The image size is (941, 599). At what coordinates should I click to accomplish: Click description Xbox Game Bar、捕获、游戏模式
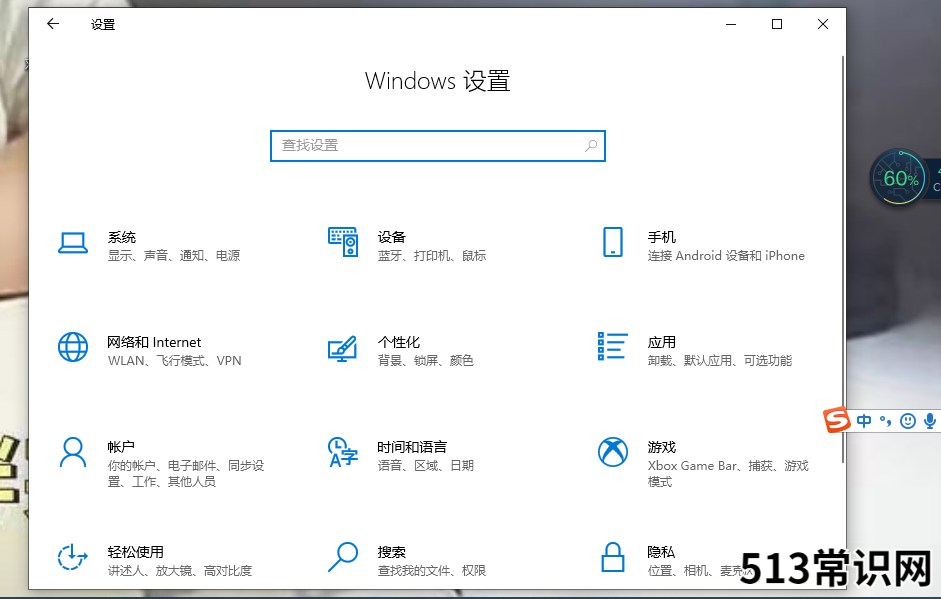728,474
